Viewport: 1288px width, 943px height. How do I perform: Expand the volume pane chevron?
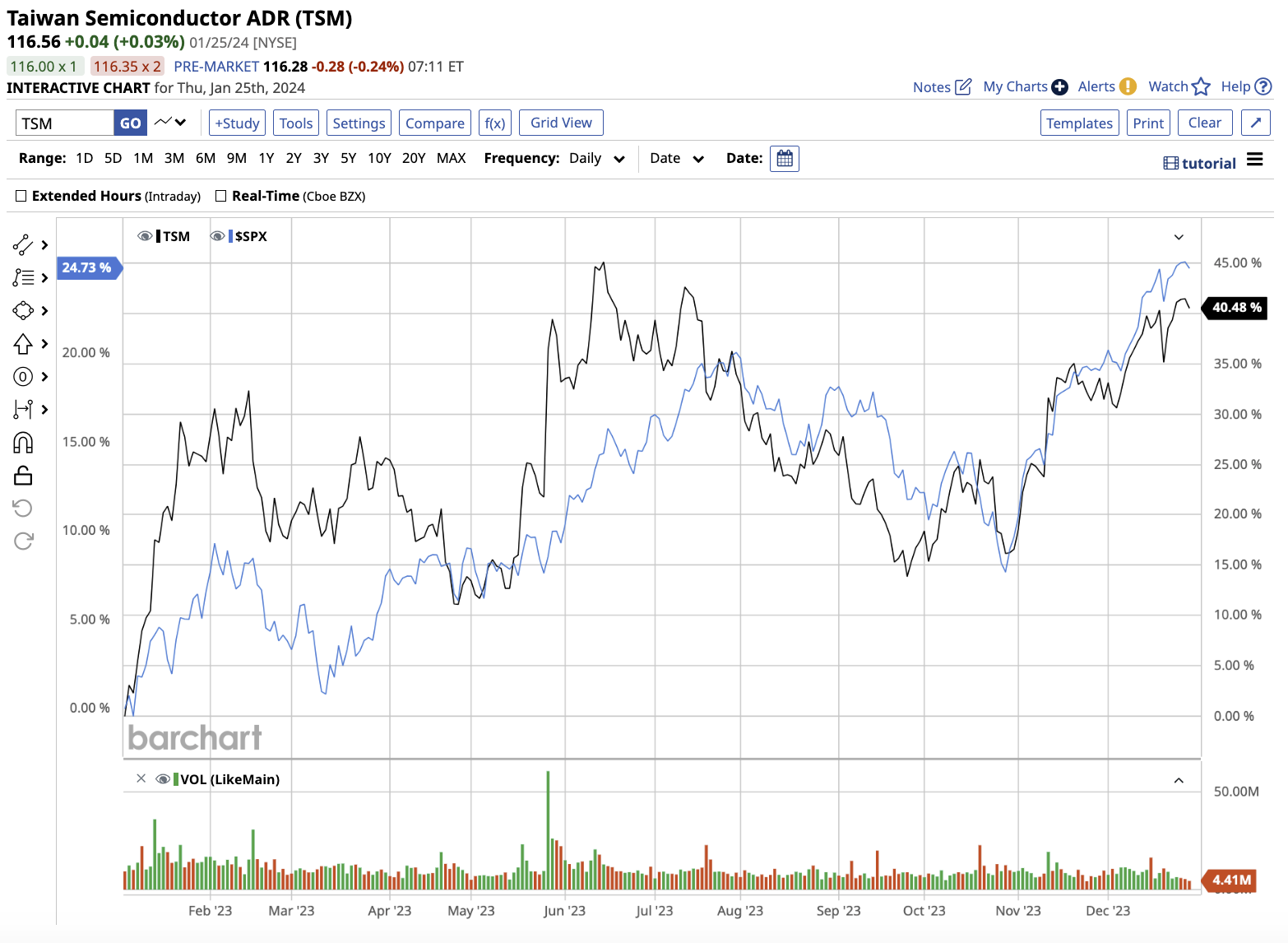click(1179, 780)
